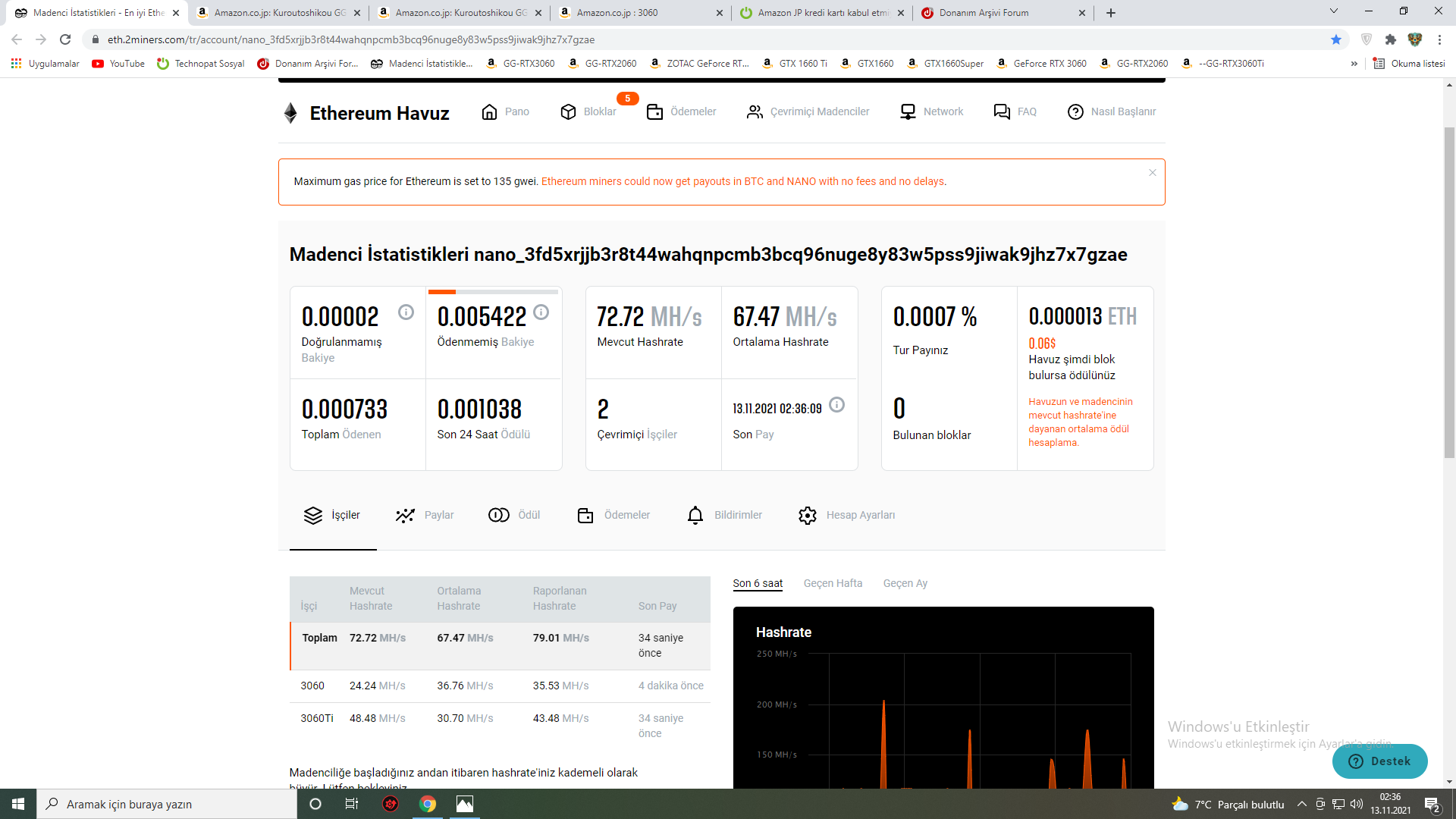Select the Geçen Hafta chart range
This screenshot has width=1456, height=819.
(x=833, y=583)
